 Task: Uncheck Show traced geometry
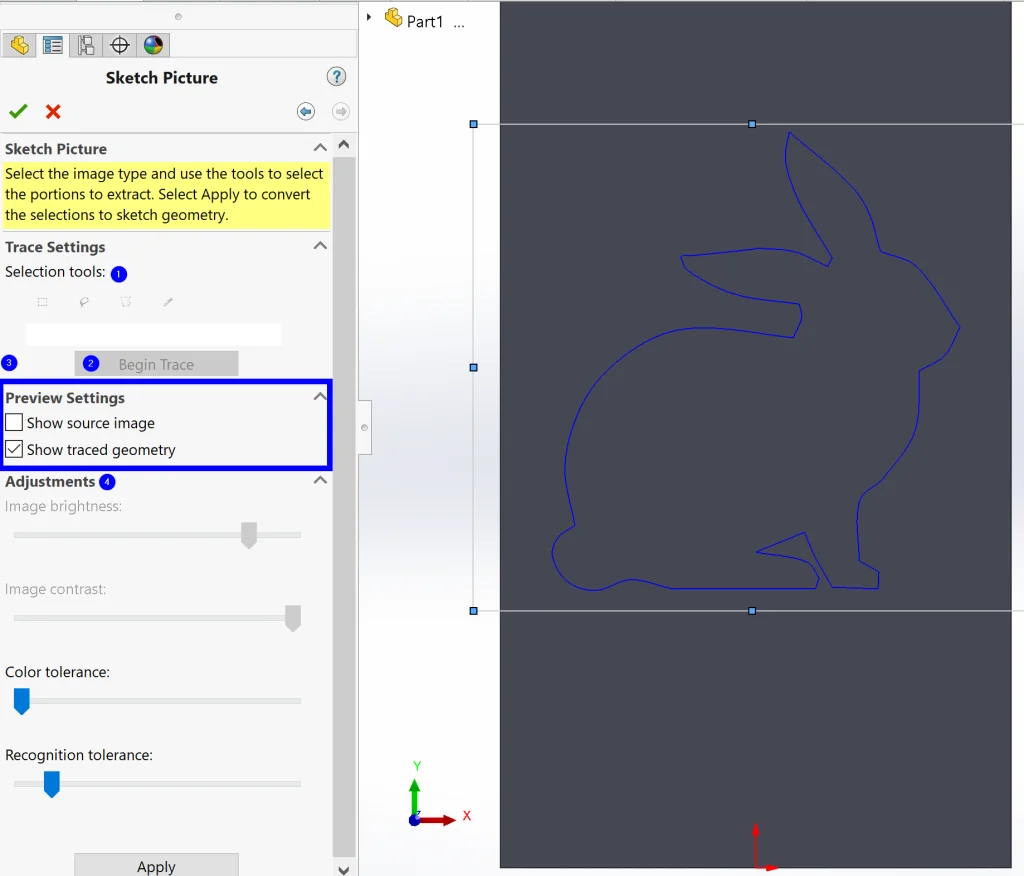14,450
